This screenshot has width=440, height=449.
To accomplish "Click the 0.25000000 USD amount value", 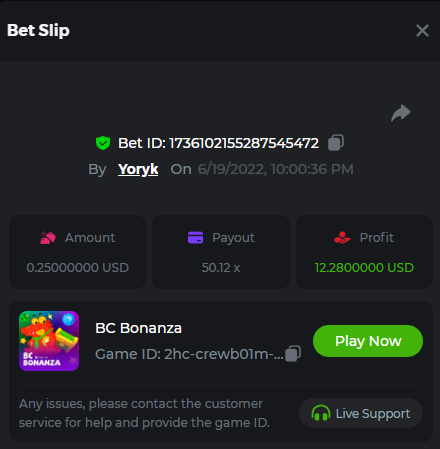I will click(x=77, y=268).
